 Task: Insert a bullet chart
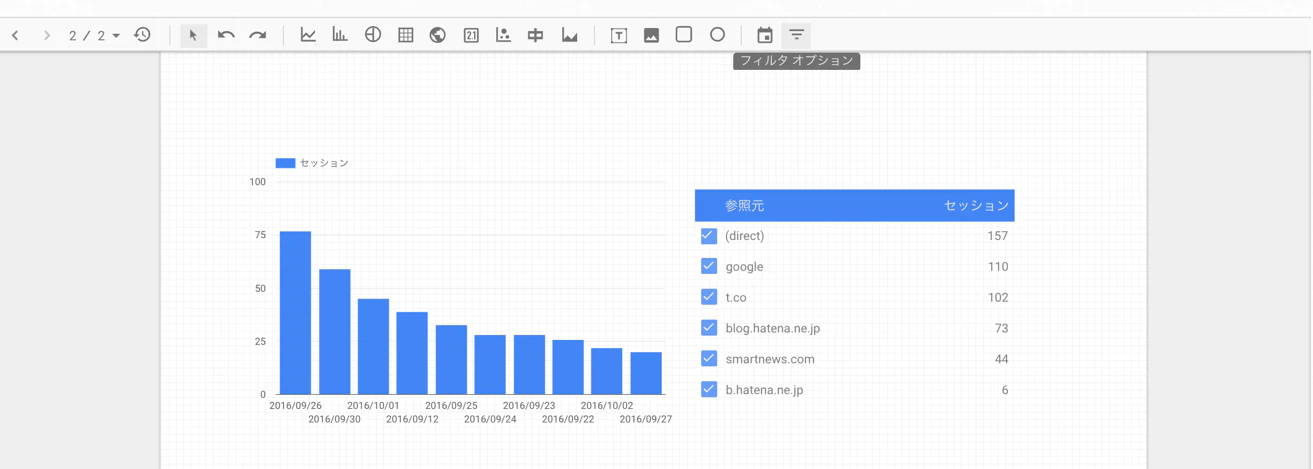[536, 35]
